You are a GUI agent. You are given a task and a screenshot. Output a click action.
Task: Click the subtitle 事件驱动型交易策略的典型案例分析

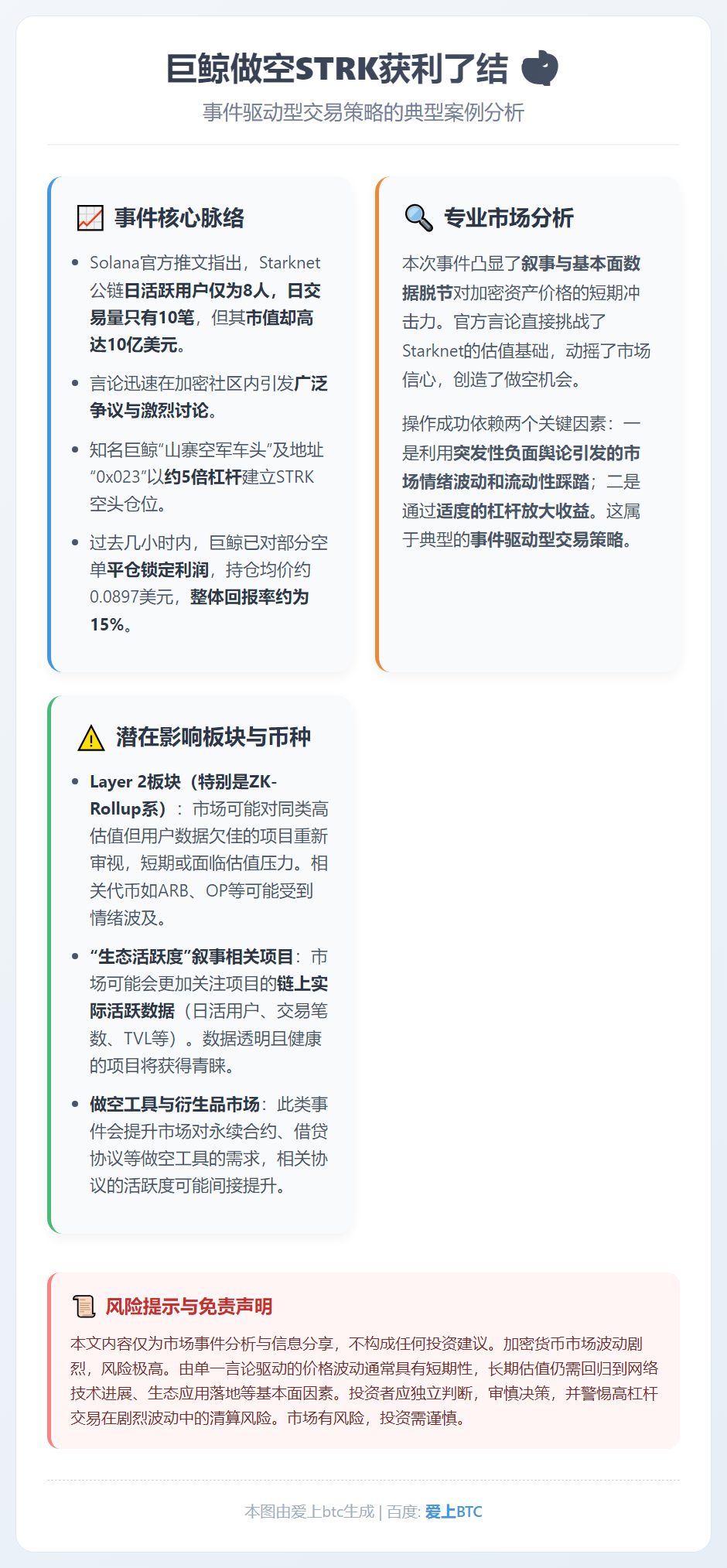pos(363,112)
